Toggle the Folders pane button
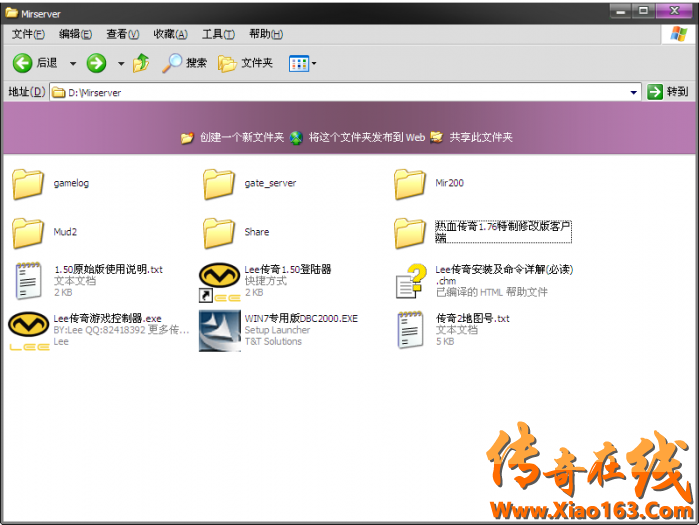This screenshot has width=699, height=525. (x=245, y=63)
